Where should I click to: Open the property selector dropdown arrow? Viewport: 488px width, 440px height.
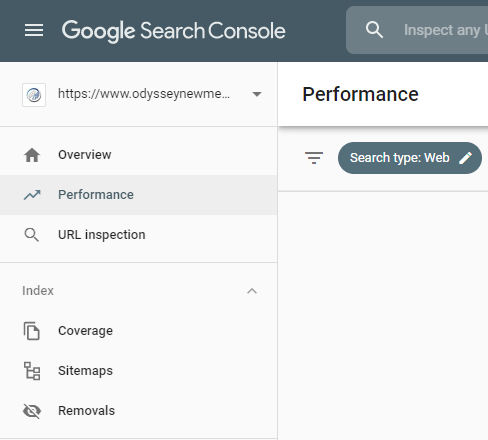(x=257, y=94)
